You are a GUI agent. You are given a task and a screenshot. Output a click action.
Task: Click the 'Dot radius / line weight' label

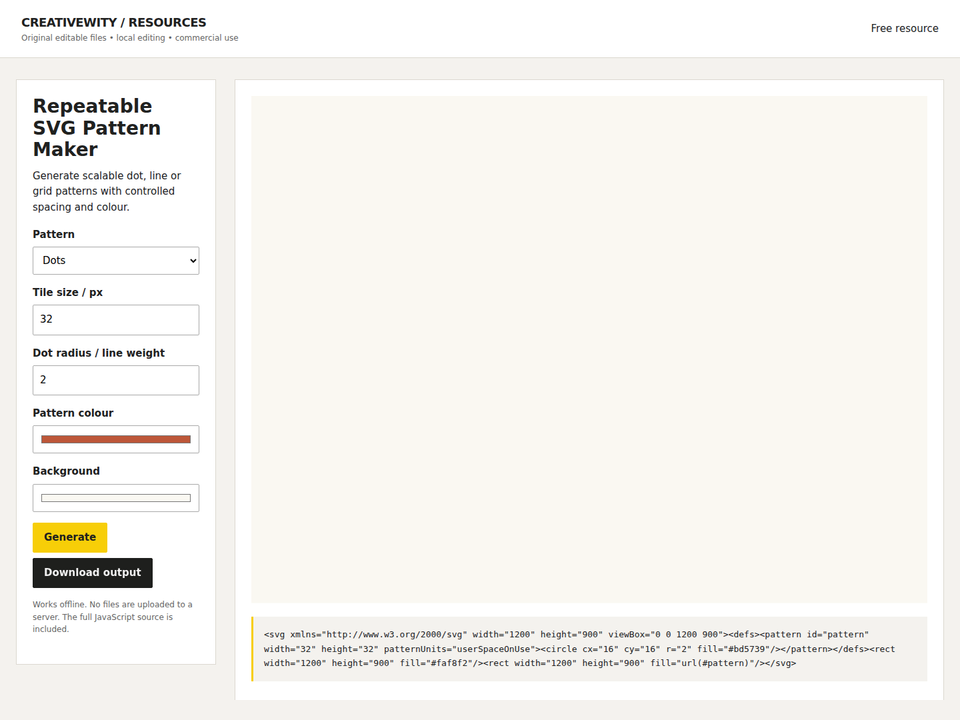point(99,353)
